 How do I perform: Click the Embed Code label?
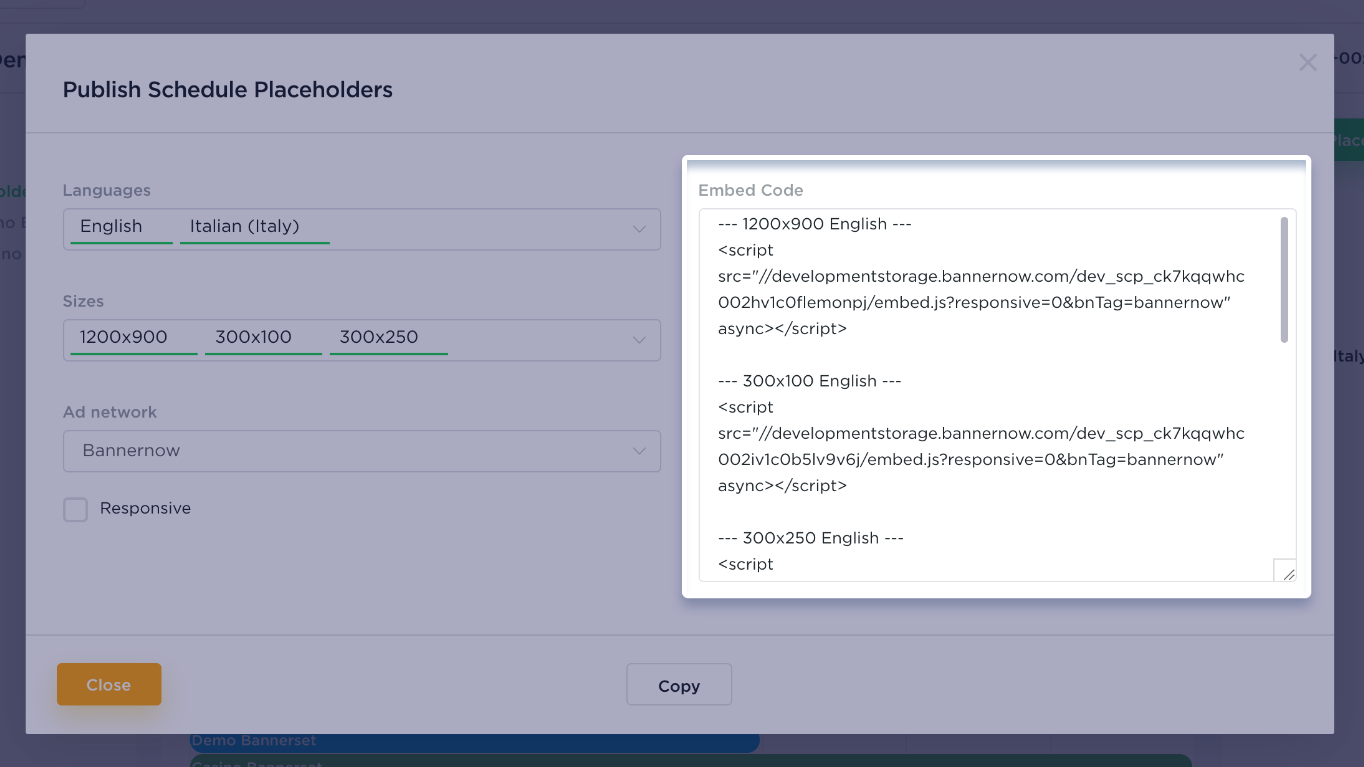click(x=751, y=190)
